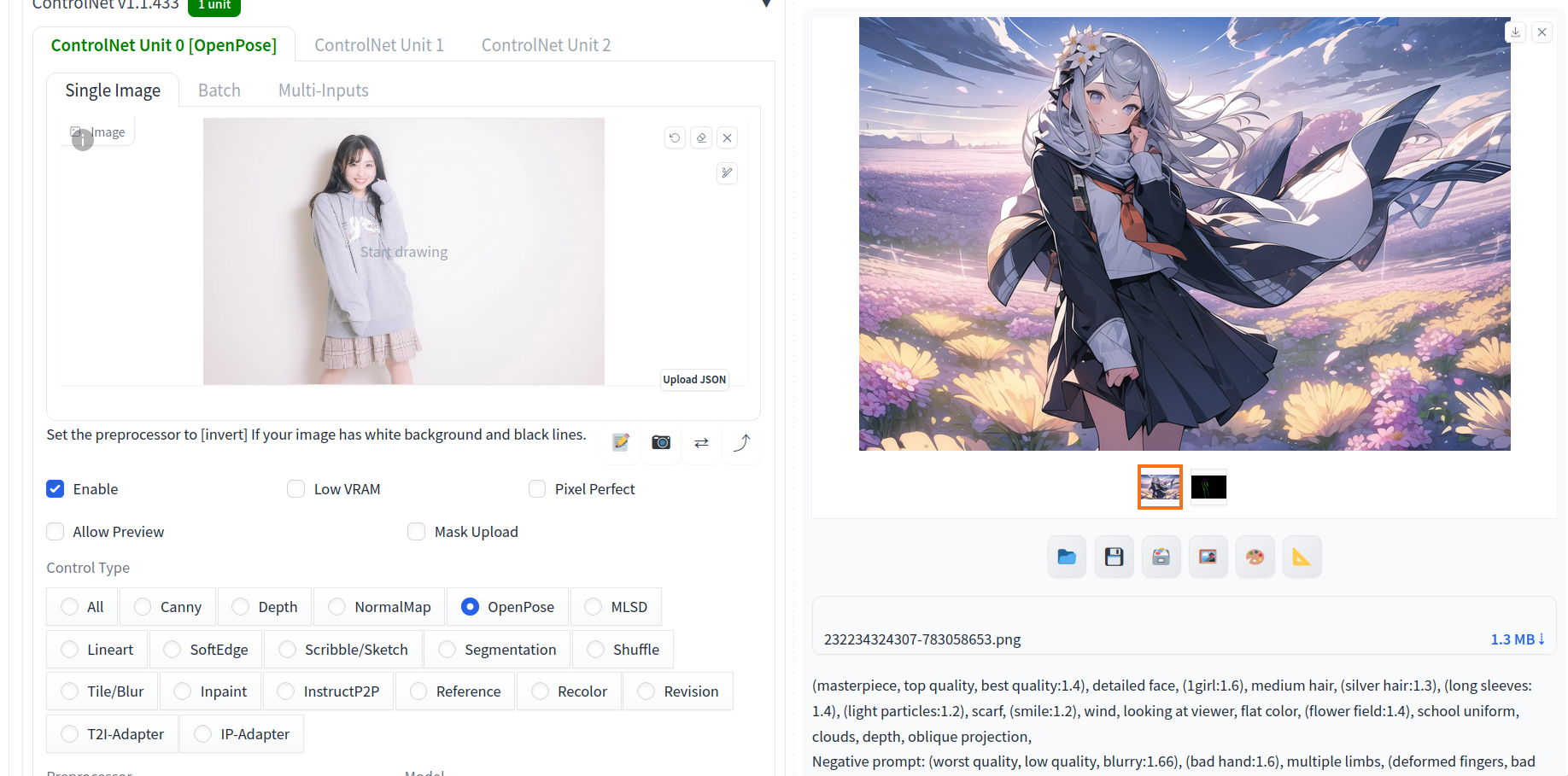Choose the Depth control type
Viewport: 1568px width, 776px height.
pyautogui.click(x=241, y=607)
